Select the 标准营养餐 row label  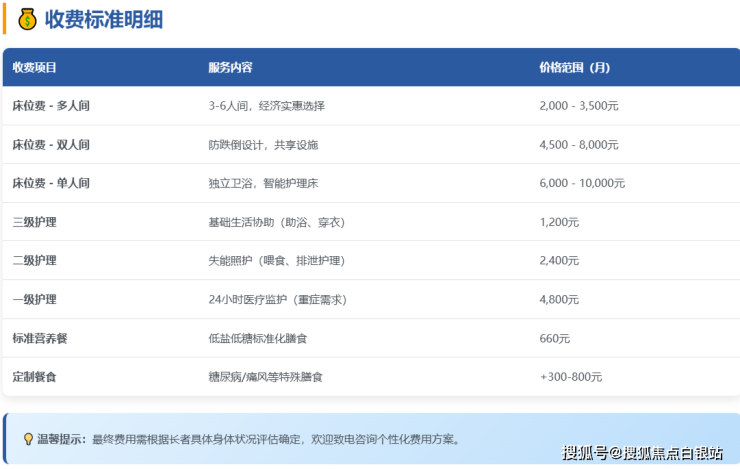click(40, 339)
